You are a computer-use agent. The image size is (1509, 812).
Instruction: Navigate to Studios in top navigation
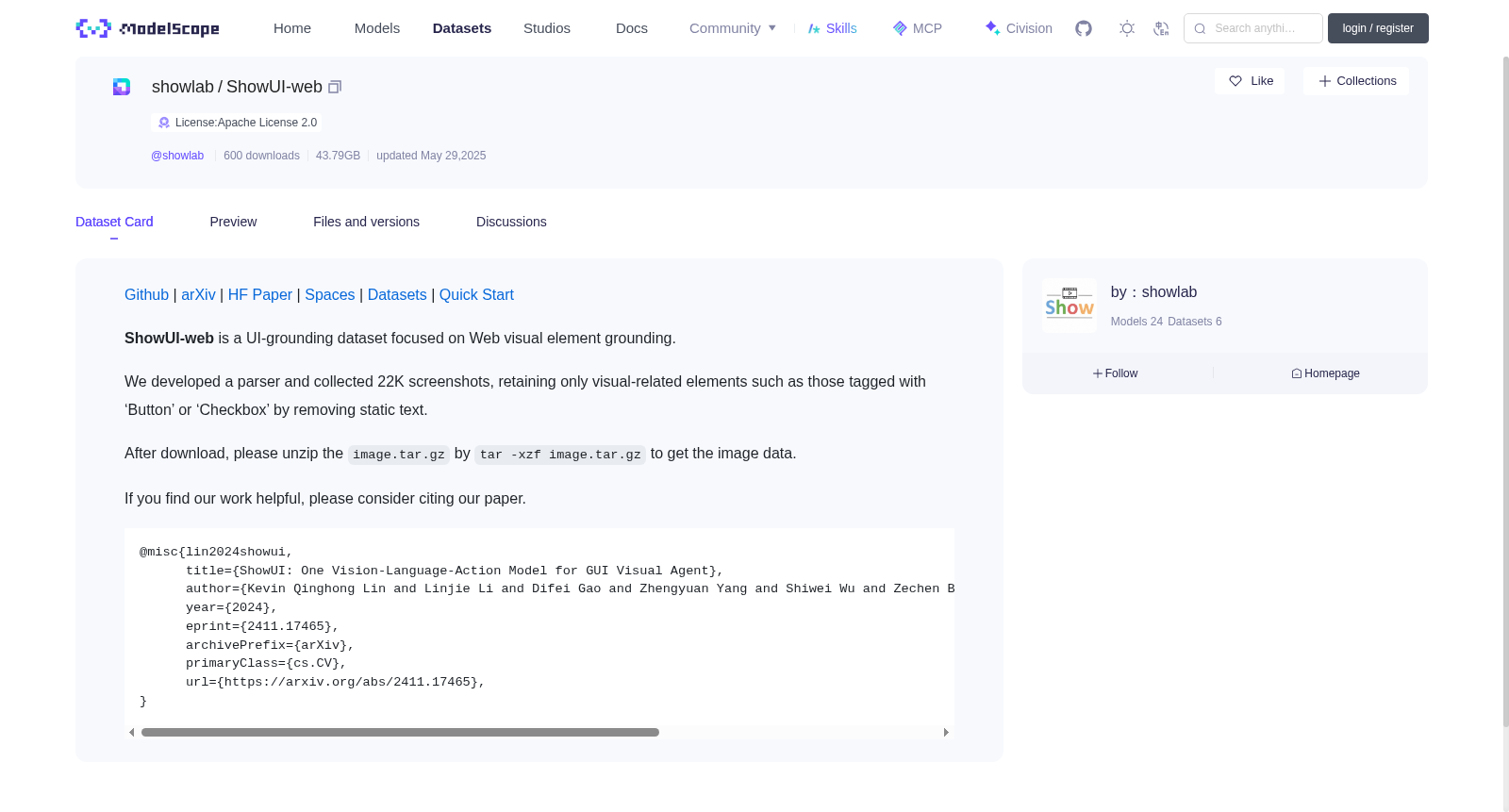pos(547,28)
